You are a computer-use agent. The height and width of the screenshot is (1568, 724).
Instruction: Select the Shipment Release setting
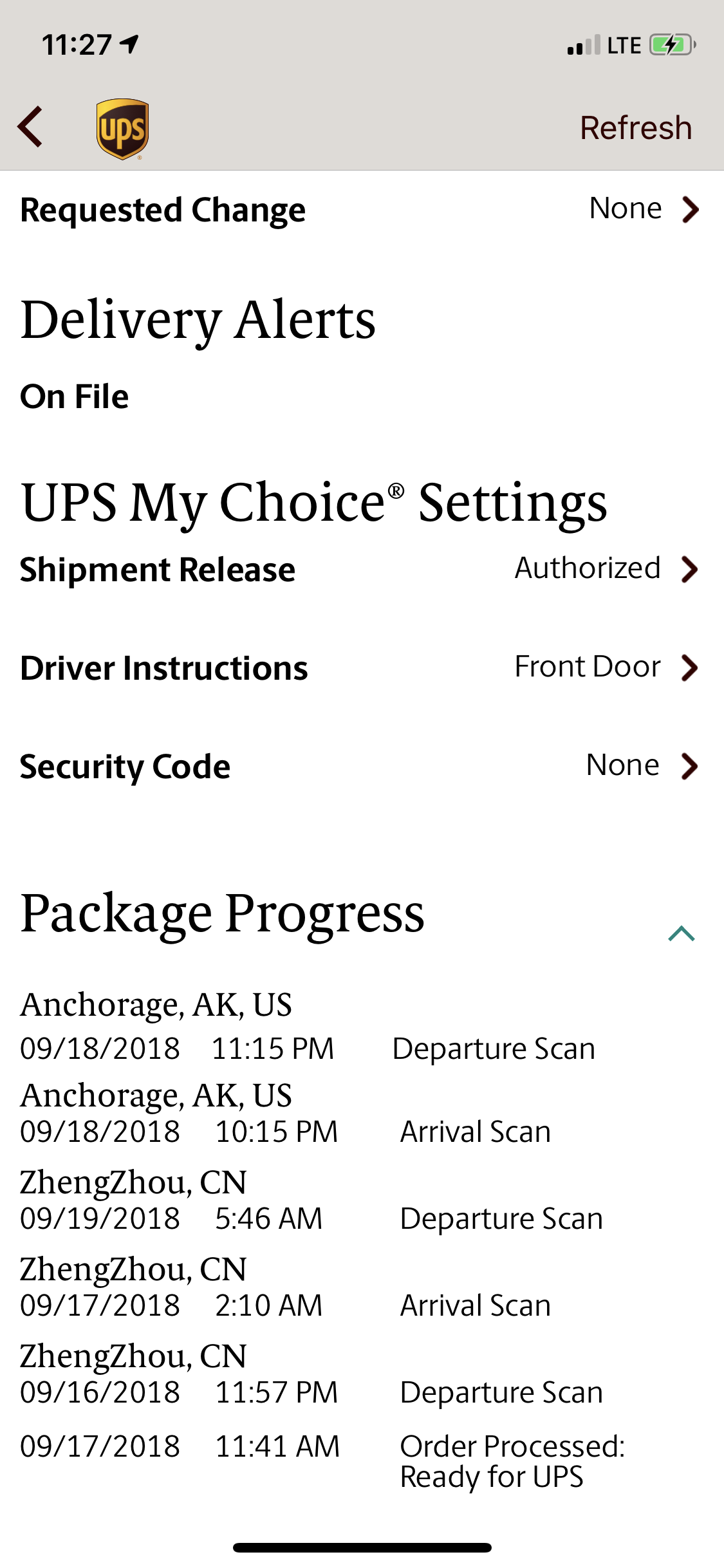click(362, 569)
